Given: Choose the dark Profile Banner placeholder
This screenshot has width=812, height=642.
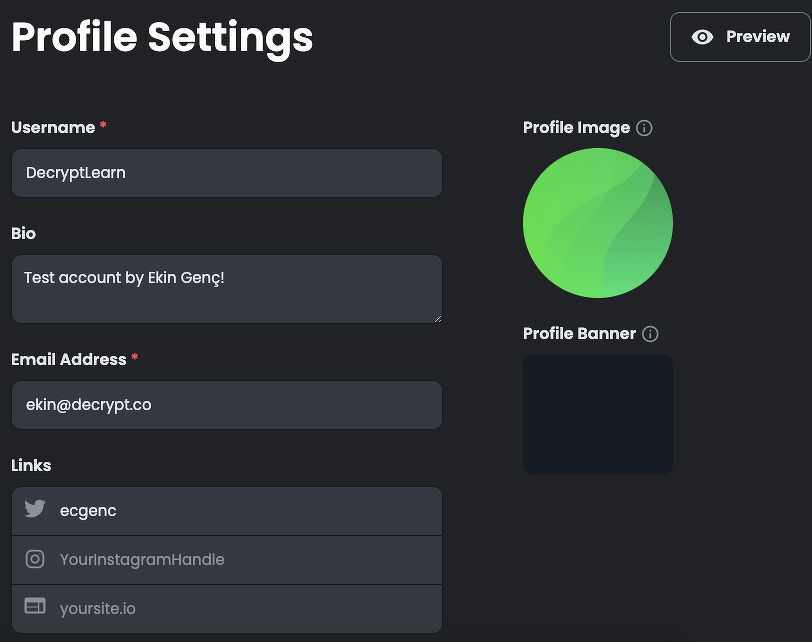Looking at the screenshot, I should [598, 413].
